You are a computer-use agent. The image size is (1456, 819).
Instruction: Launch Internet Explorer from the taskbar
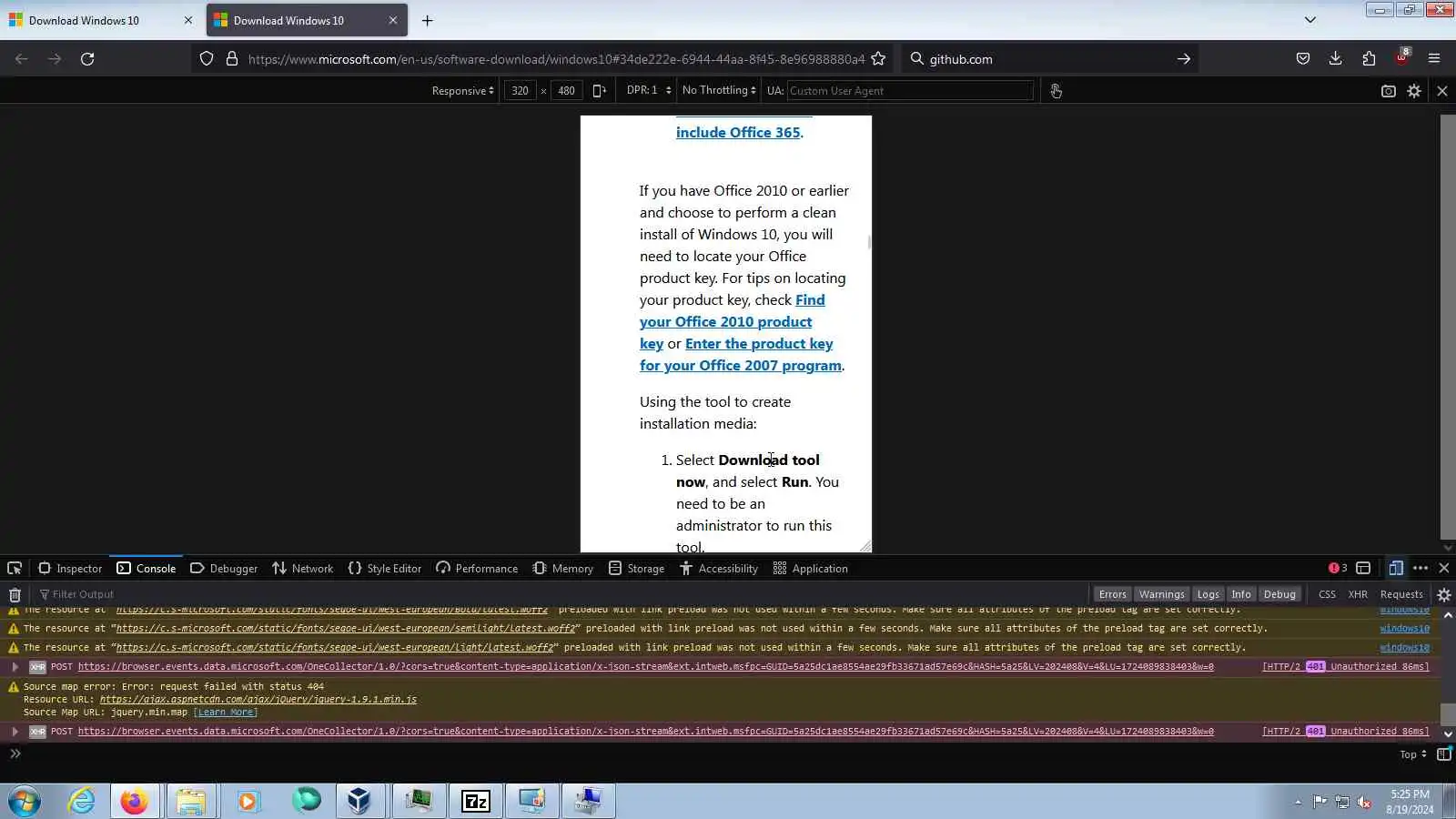[81, 801]
